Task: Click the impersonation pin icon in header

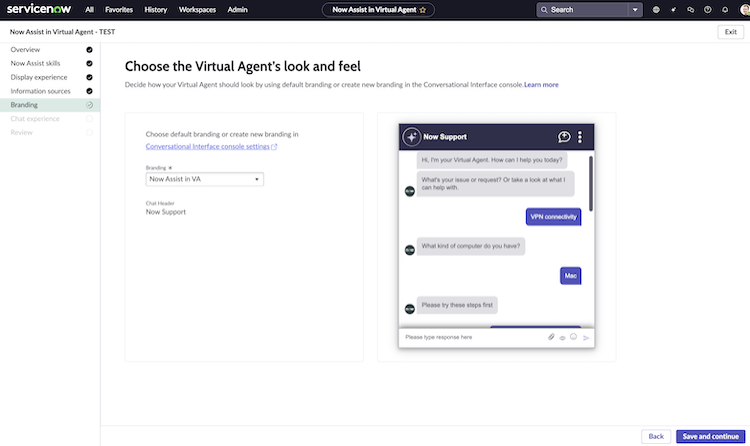Action: 673,10
